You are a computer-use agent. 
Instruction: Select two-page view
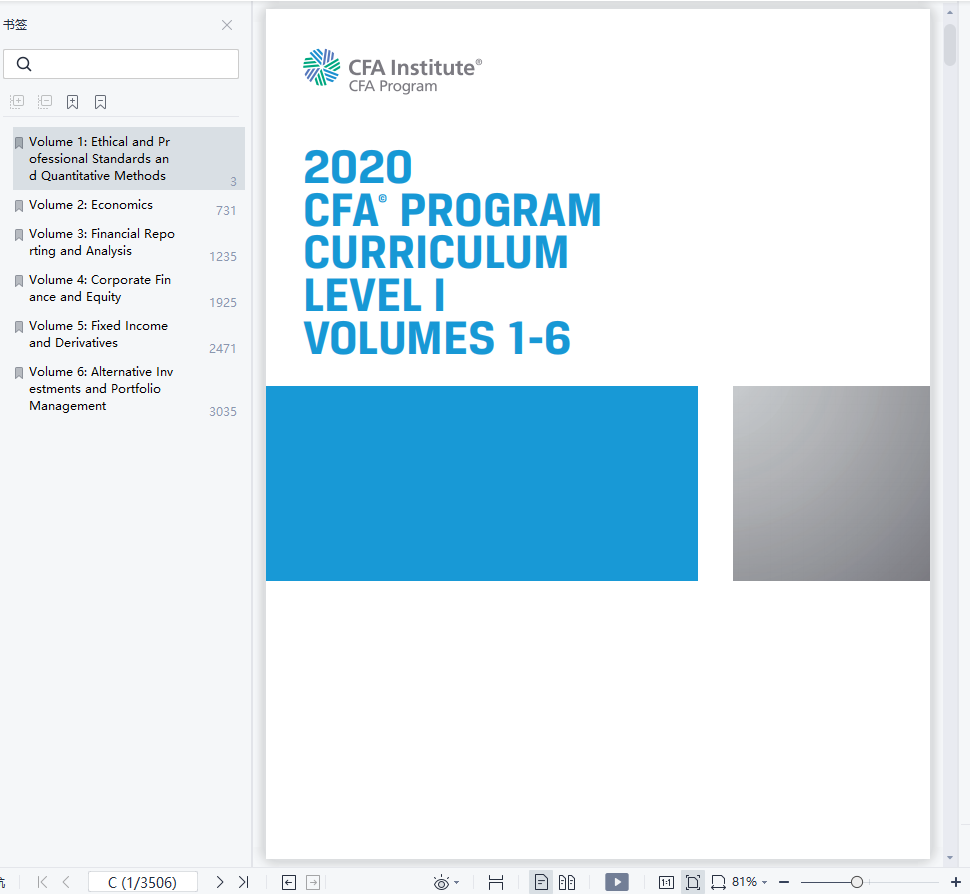(x=567, y=882)
